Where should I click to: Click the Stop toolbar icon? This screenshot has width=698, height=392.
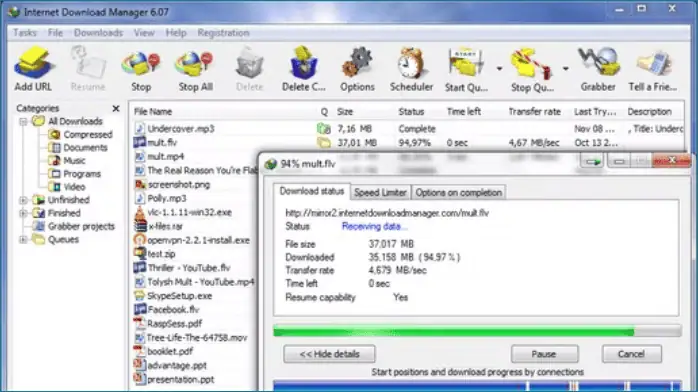tap(141, 69)
